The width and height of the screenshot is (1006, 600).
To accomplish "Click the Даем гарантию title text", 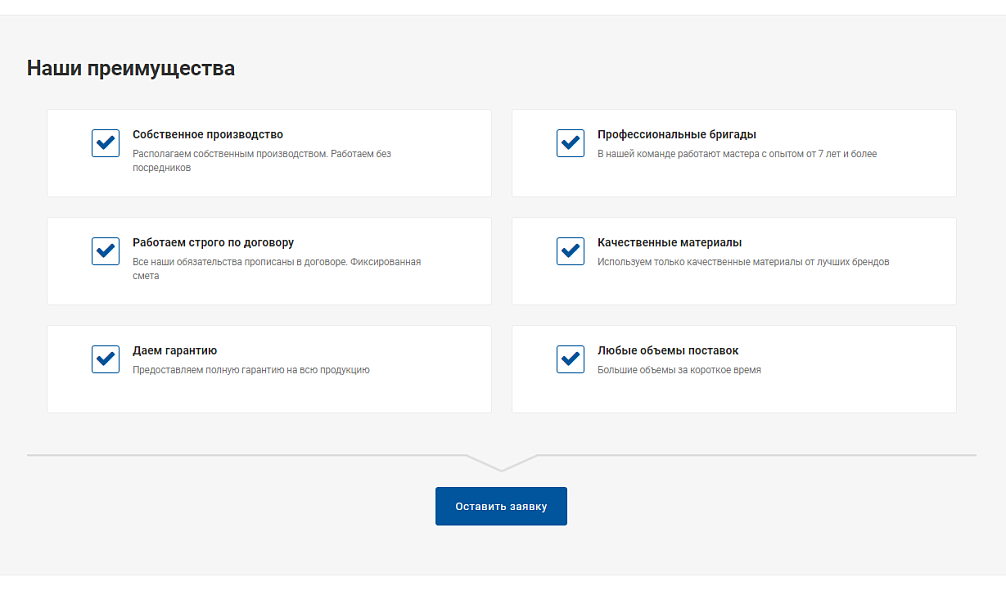I will pos(174,351).
